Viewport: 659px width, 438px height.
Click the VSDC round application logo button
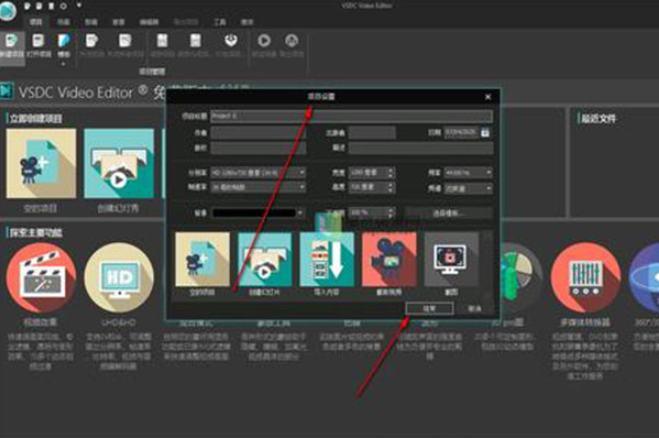pyautogui.click(x=7, y=10)
